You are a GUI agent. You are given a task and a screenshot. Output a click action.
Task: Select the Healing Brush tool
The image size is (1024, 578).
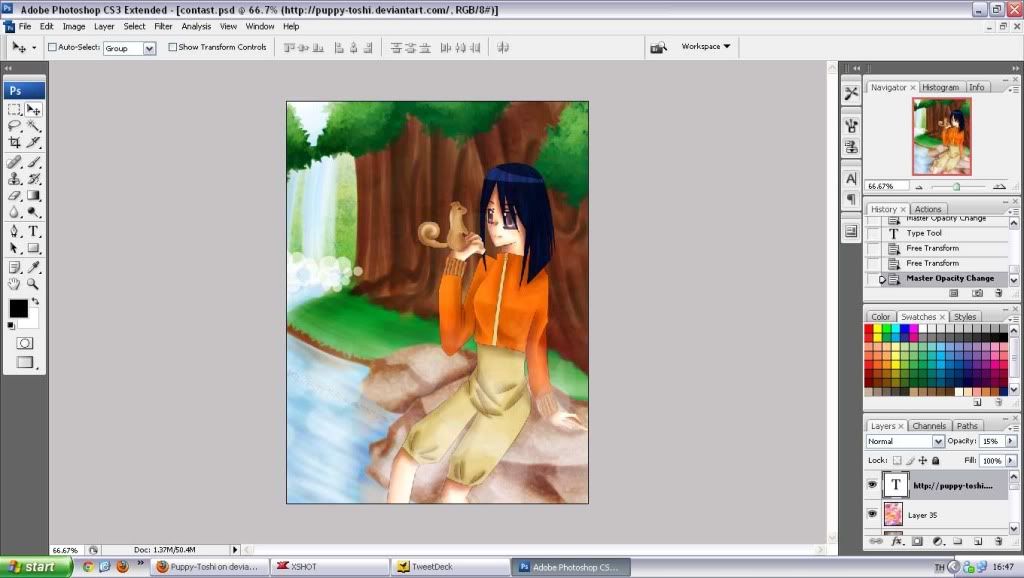pyautogui.click(x=14, y=162)
